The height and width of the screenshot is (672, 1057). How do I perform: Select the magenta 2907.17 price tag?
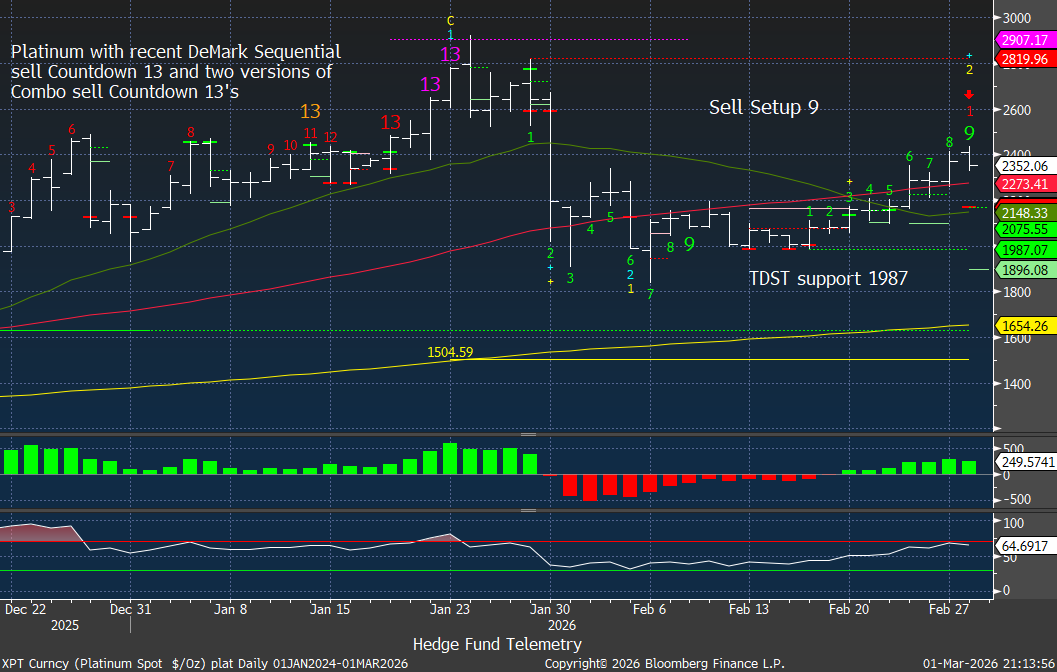click(1025, 40)
